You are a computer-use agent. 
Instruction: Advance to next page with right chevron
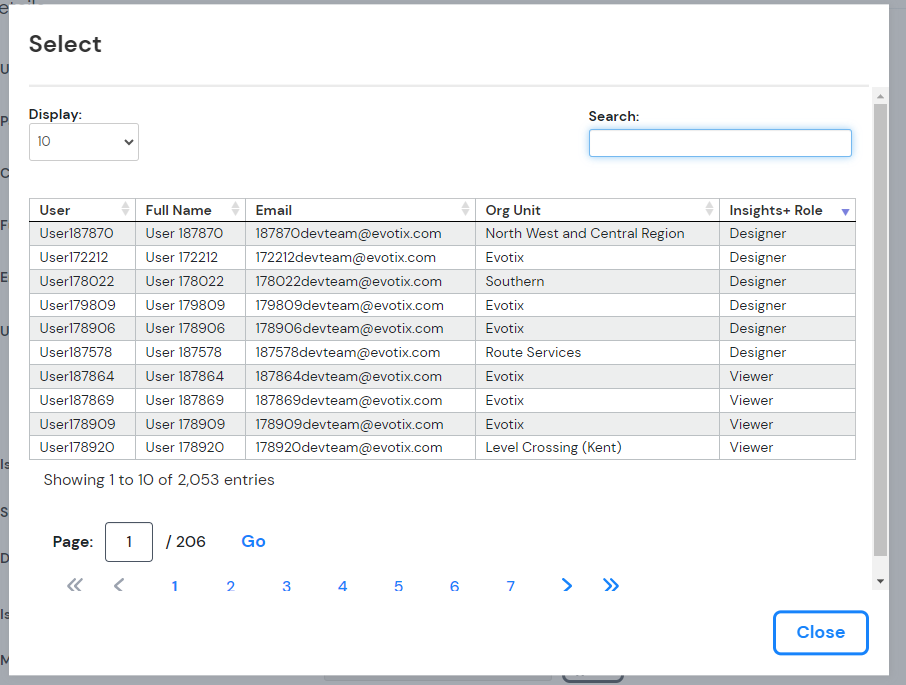pyautogui.click(x=567, y=585)
